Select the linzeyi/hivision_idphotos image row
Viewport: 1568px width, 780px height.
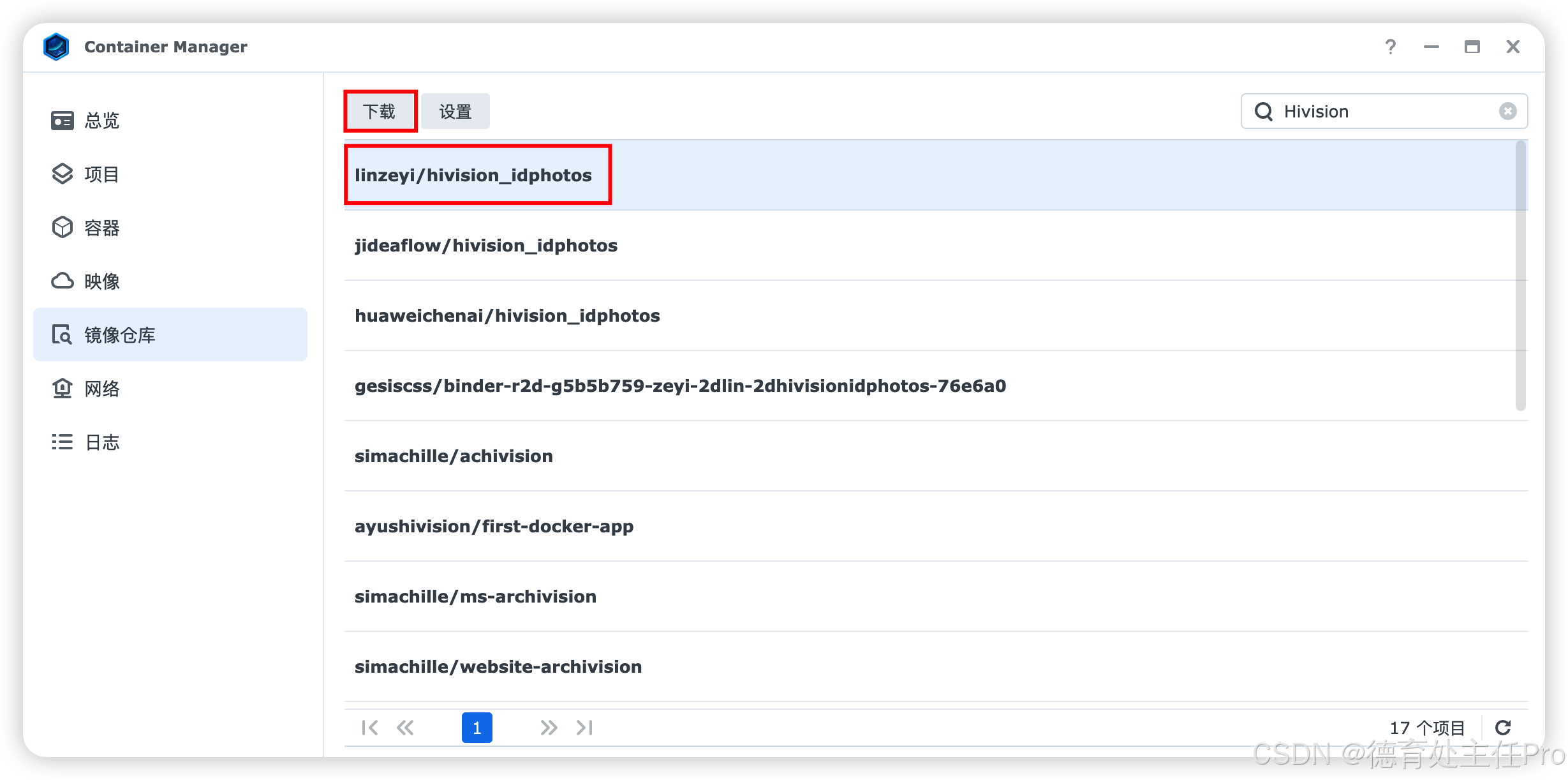(473, 175)
